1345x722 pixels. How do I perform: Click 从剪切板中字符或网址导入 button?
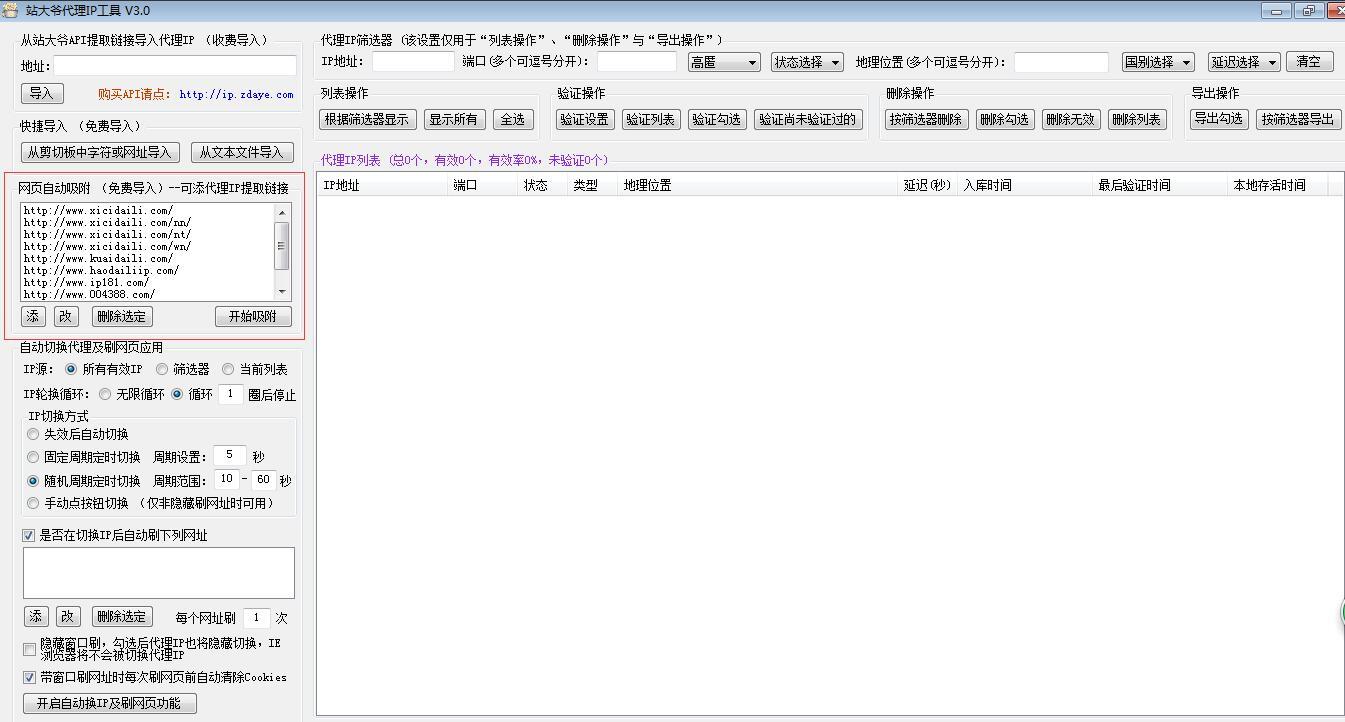point(100,153)
